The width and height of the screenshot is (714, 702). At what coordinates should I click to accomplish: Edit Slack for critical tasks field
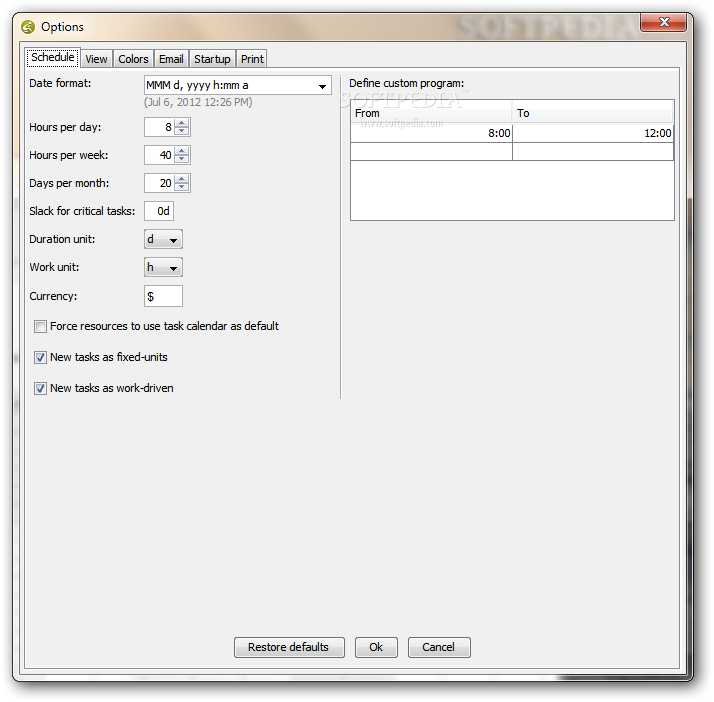(159, 211)
